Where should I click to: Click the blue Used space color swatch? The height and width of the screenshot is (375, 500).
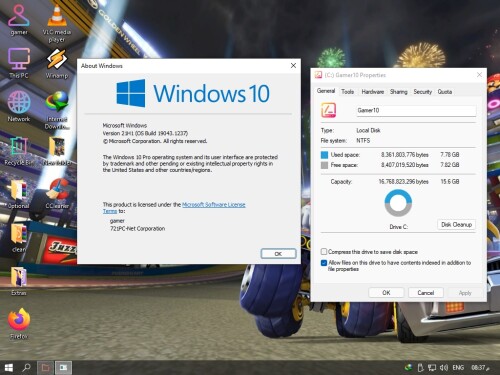[324, 155]
